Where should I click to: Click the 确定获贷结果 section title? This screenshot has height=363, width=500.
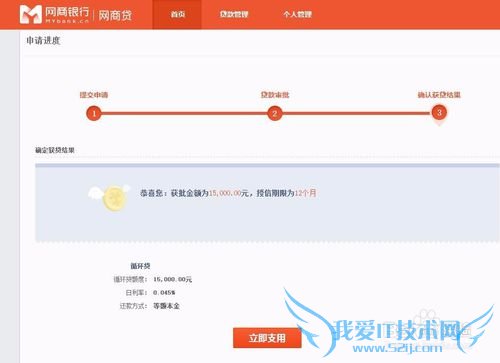tap(55, 150)
